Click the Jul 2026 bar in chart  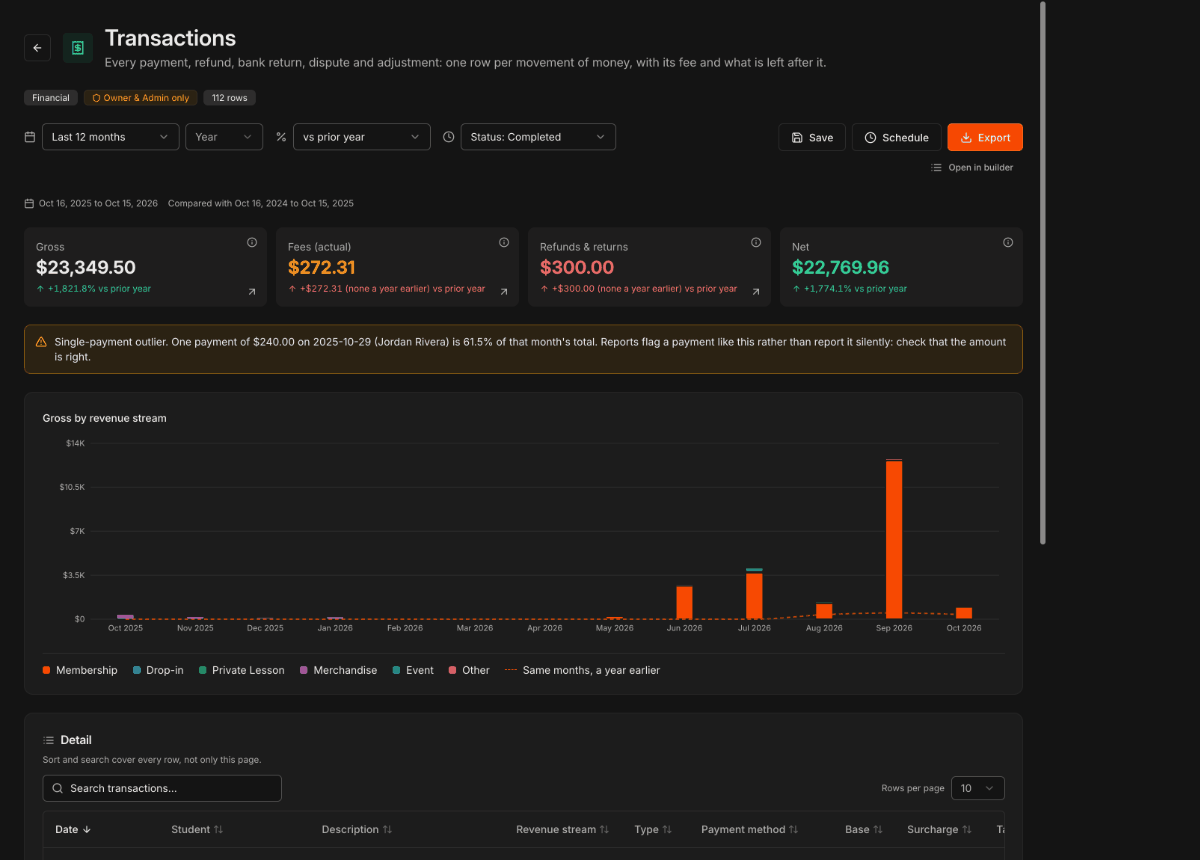754,594
